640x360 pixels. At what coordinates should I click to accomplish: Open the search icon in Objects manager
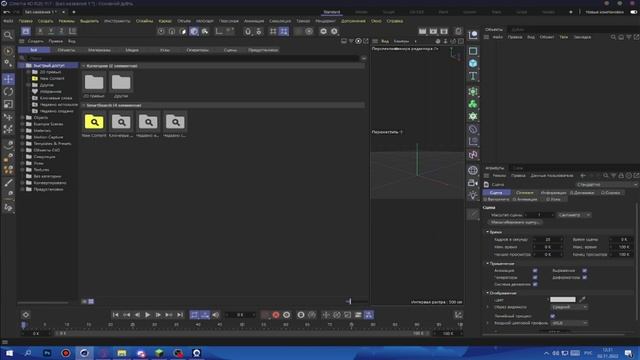point(613,37)
